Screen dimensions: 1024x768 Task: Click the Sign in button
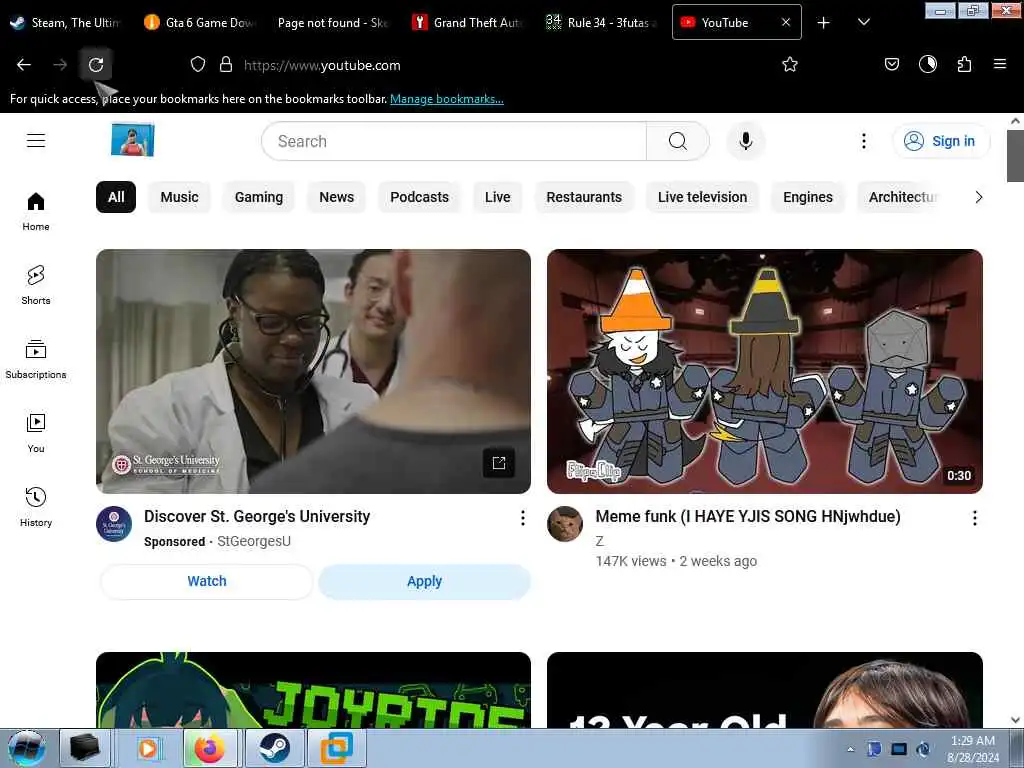coord(941,141)
